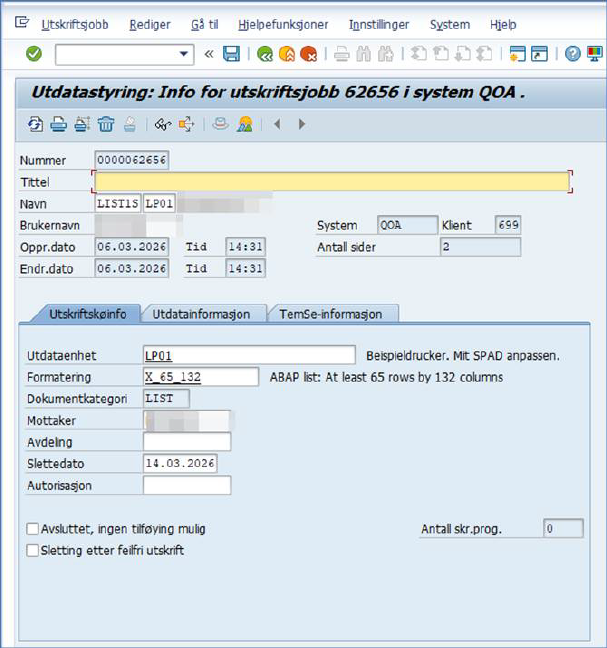Click the Avdeling input field

pyautogui.click(x=187, y=442)
